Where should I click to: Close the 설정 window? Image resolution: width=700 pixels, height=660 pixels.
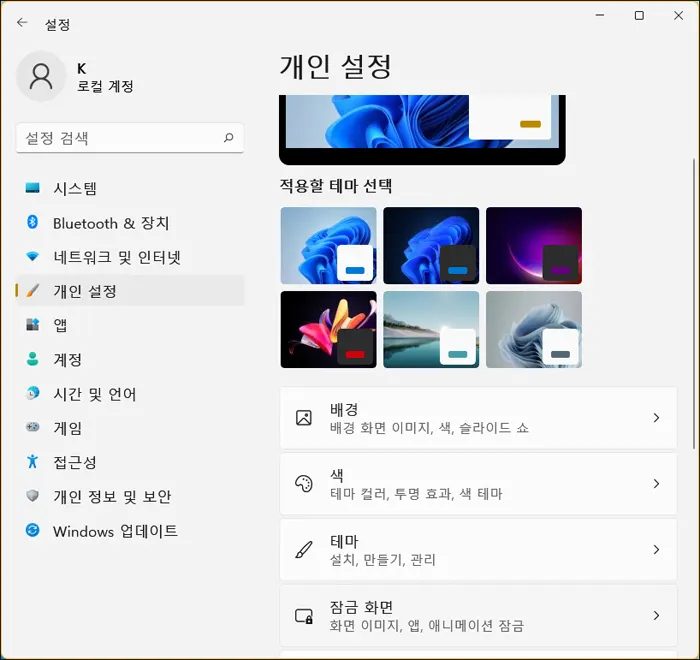[x=679, y=15]
